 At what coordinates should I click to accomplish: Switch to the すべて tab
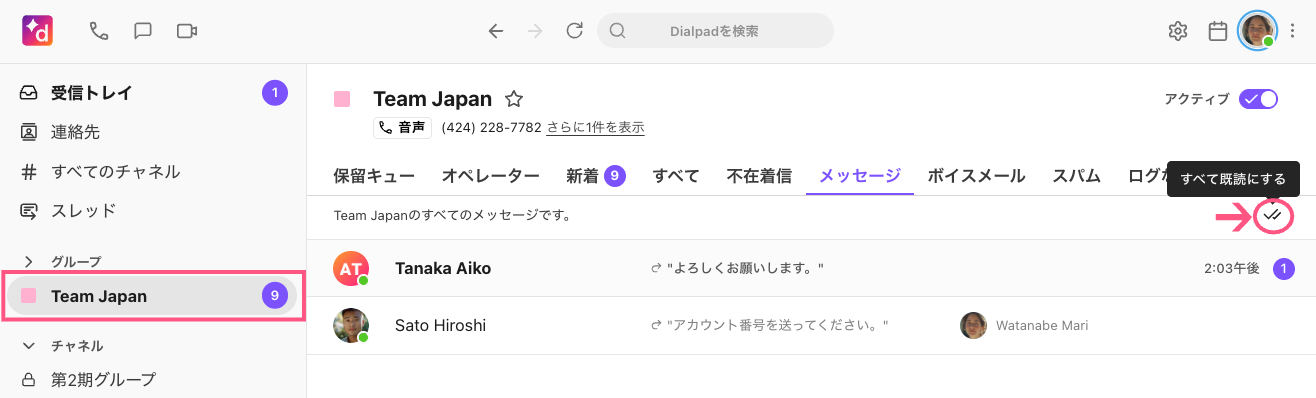tap(676, 177)
